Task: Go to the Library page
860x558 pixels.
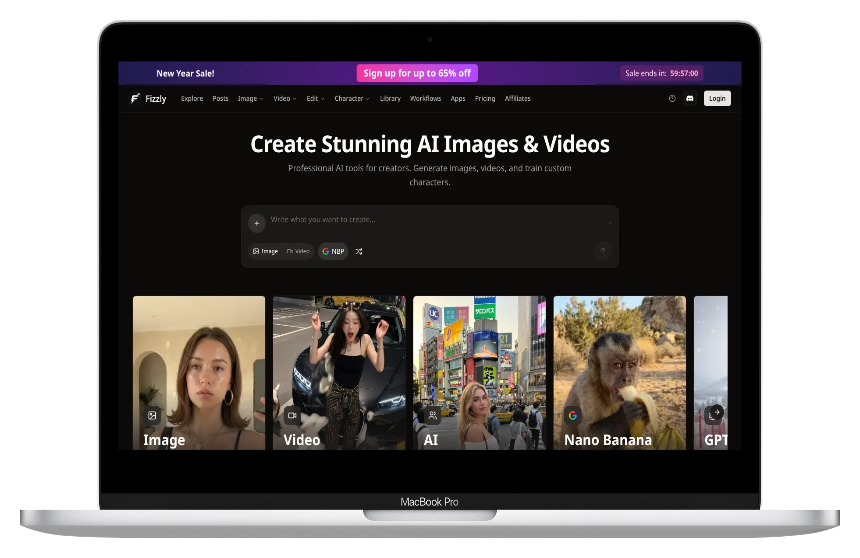Action: click(x=390, y=99)
